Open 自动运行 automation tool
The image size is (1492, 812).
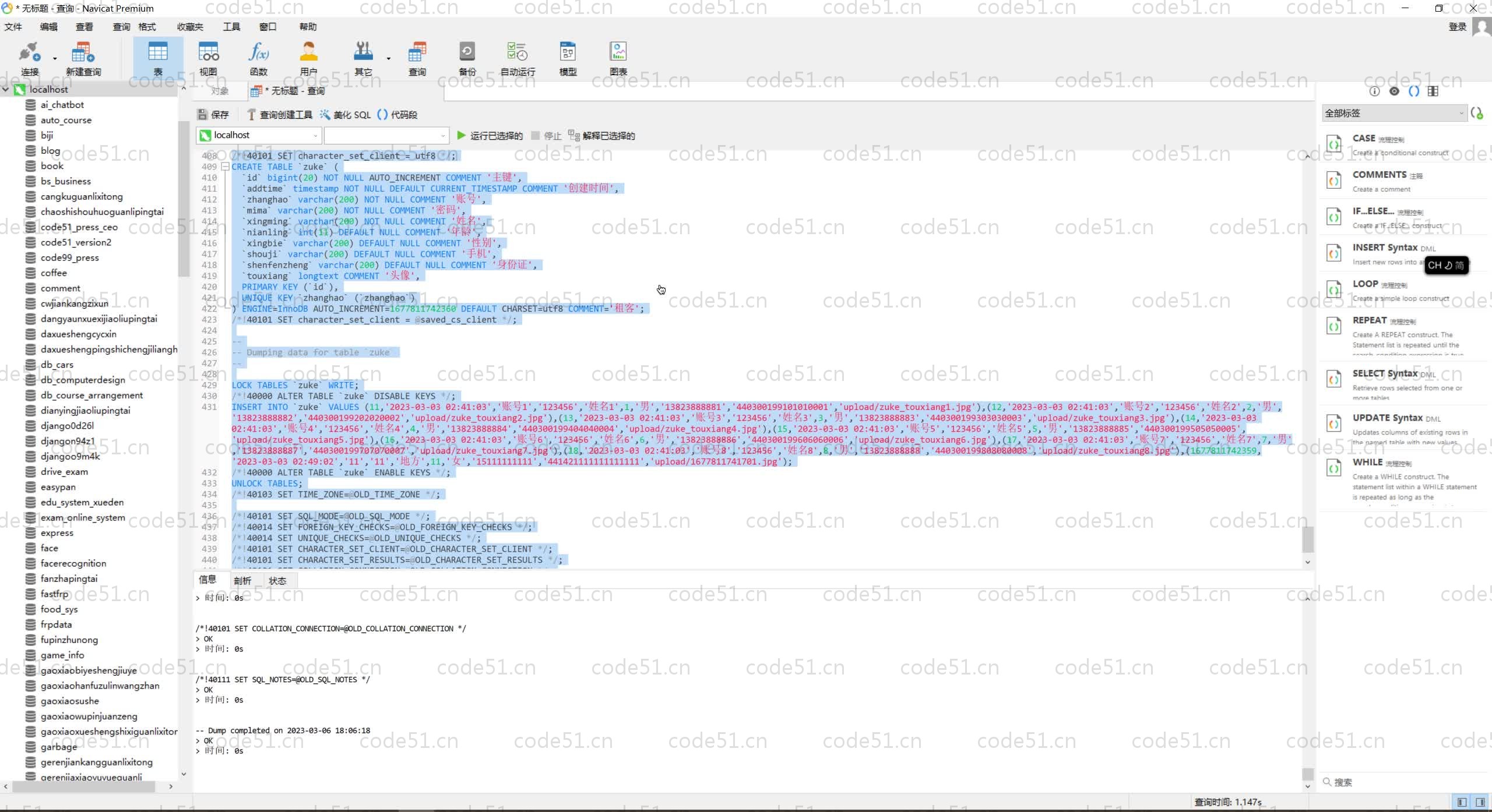coord(517,59)
